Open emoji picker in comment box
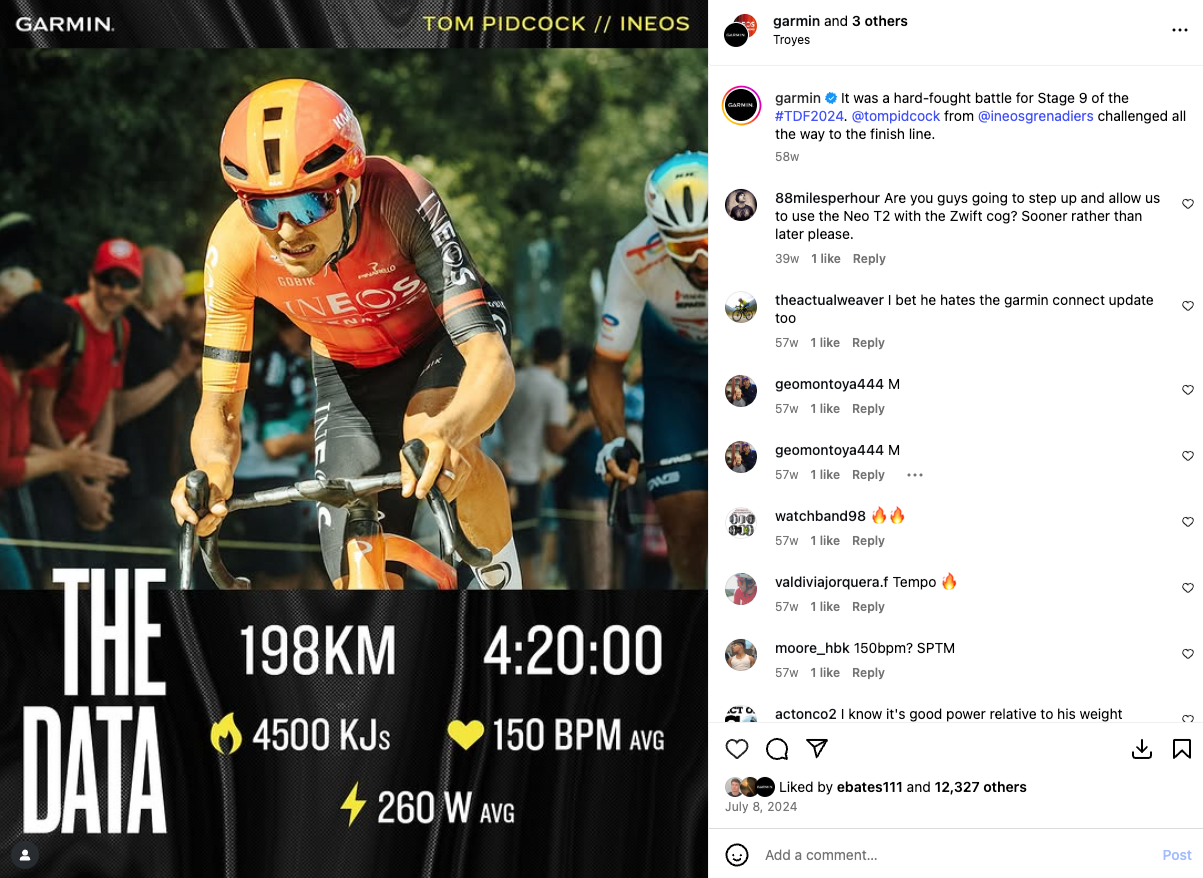 click(737, 855)
